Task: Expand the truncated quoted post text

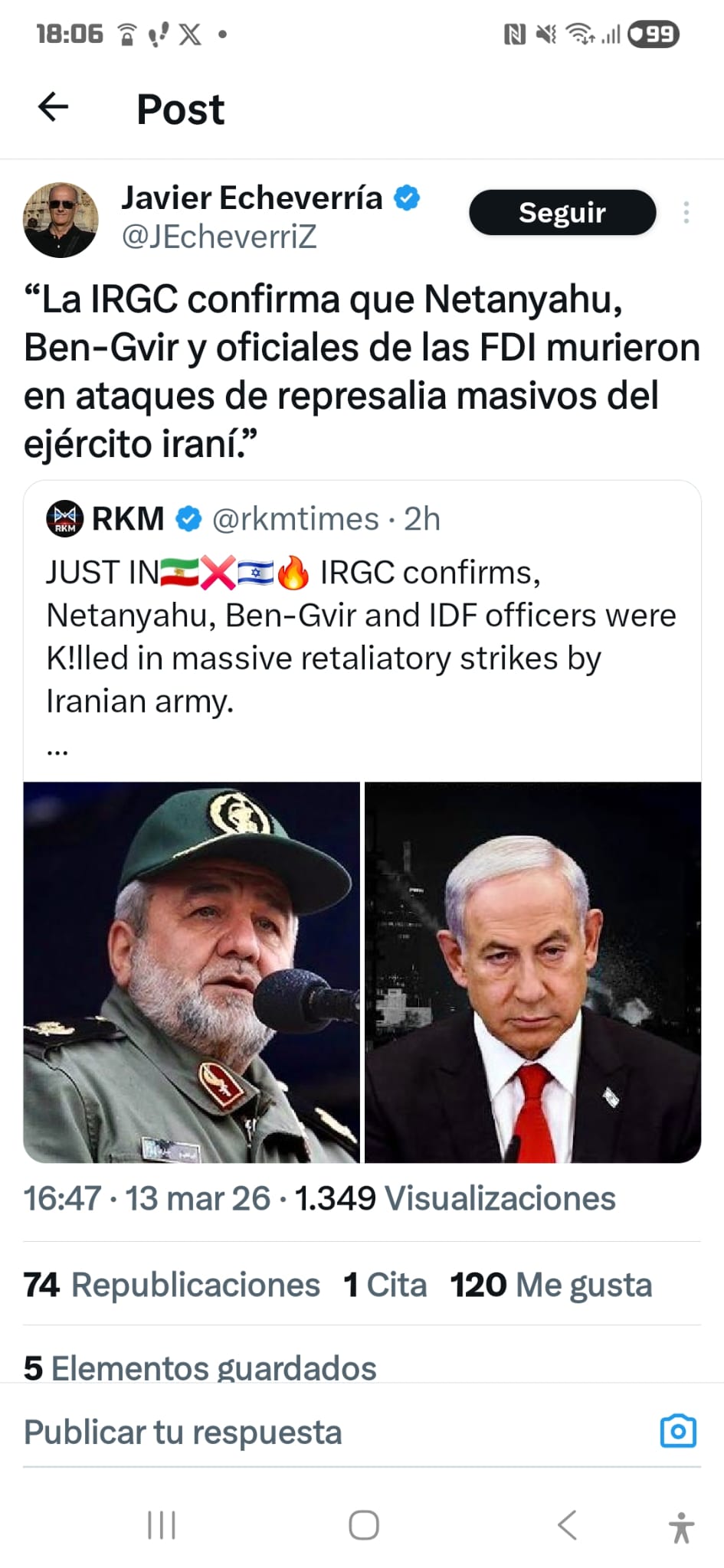Action: click(57, 750)
